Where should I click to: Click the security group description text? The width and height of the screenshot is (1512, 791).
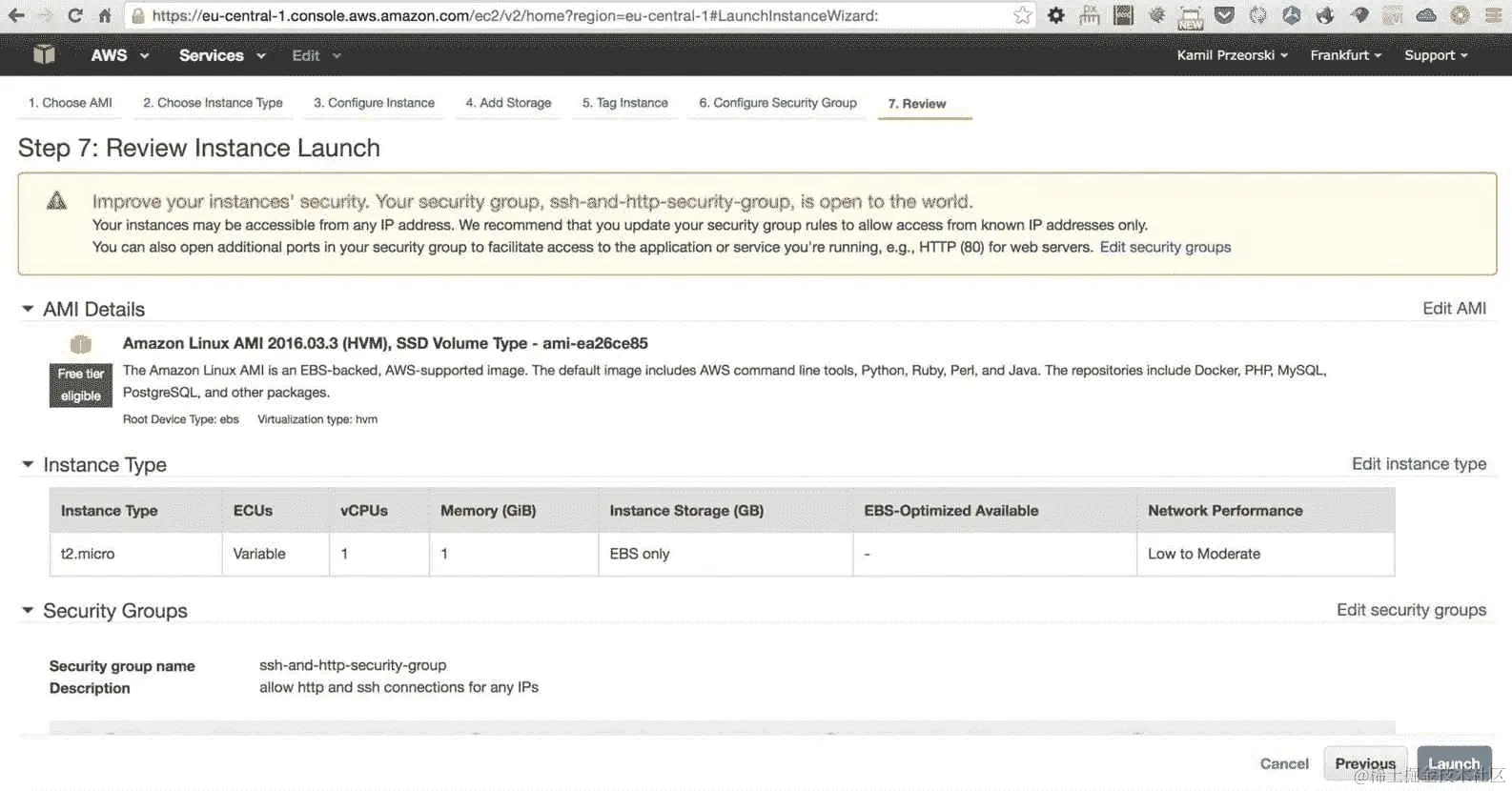tap(398, 687)
